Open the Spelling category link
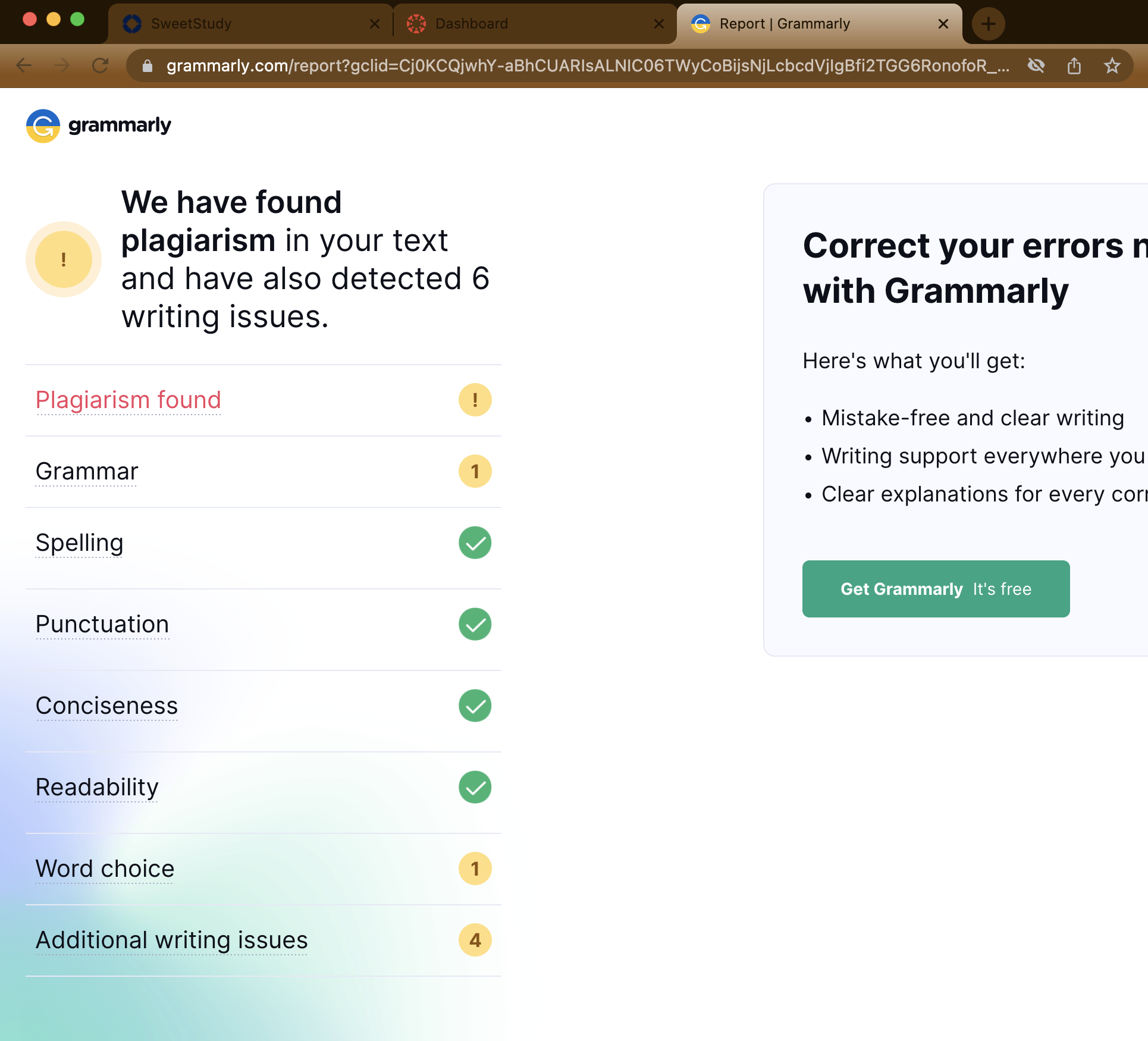The width and height of the screenshot is (1148, 1041). 80,543
